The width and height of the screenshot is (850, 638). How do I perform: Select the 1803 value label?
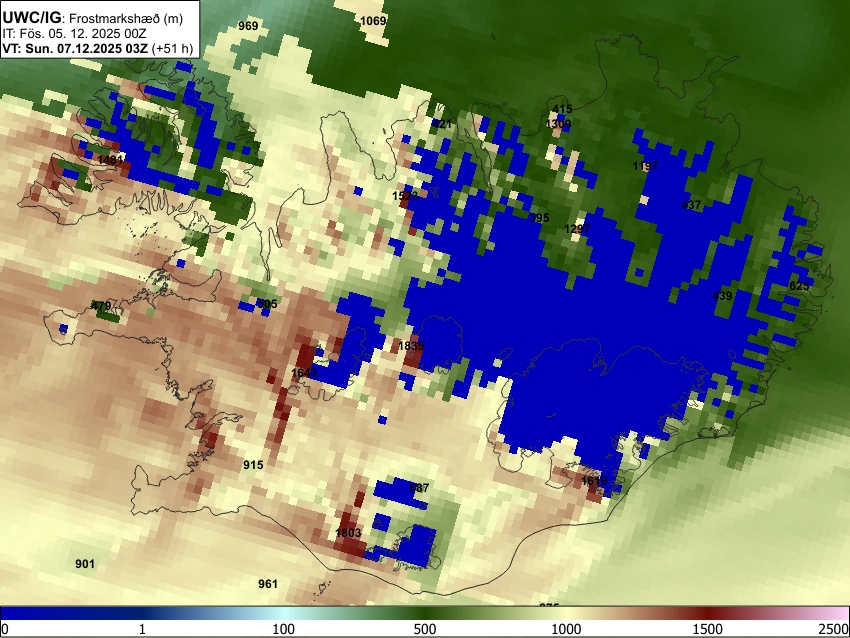coord(348,532)
